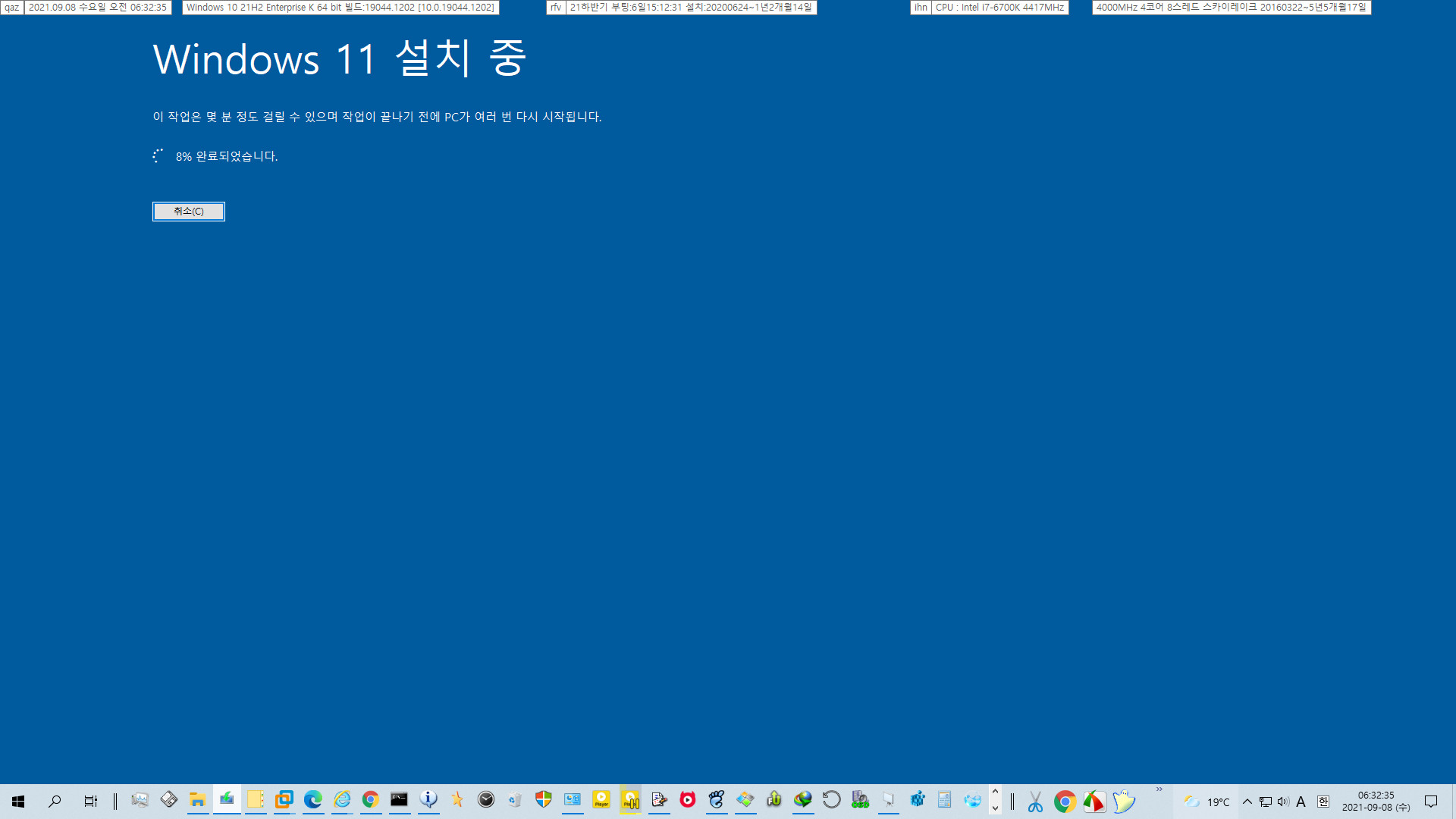The width and height of the screenshot is (1456, 819).
Task: Open the red-green fan capture tool icon
Action: point(1094,802)
